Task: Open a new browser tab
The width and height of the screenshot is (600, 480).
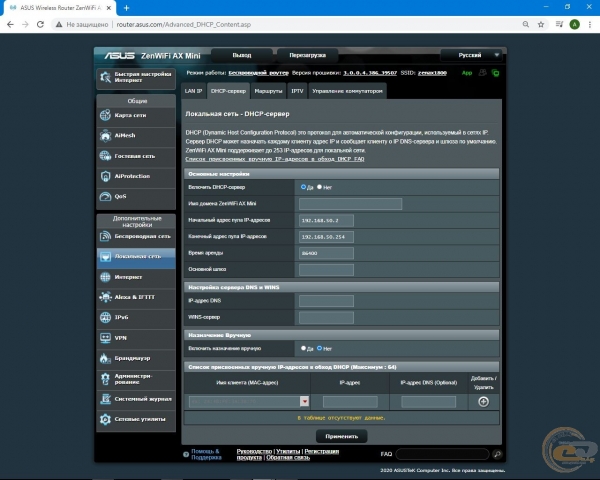Action: click(x=126, y=8)
